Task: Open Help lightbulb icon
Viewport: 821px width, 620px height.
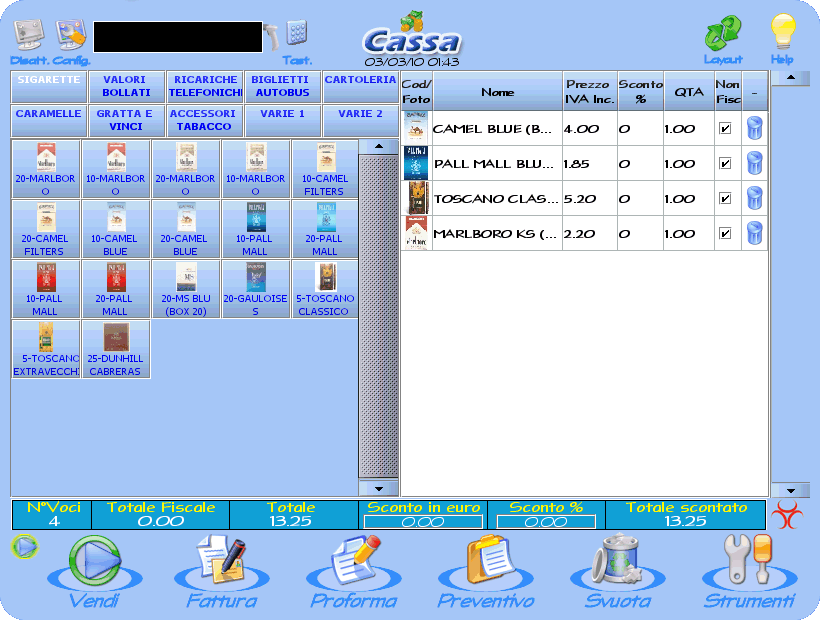Action: pyautogui.click(x=782, y=32)
